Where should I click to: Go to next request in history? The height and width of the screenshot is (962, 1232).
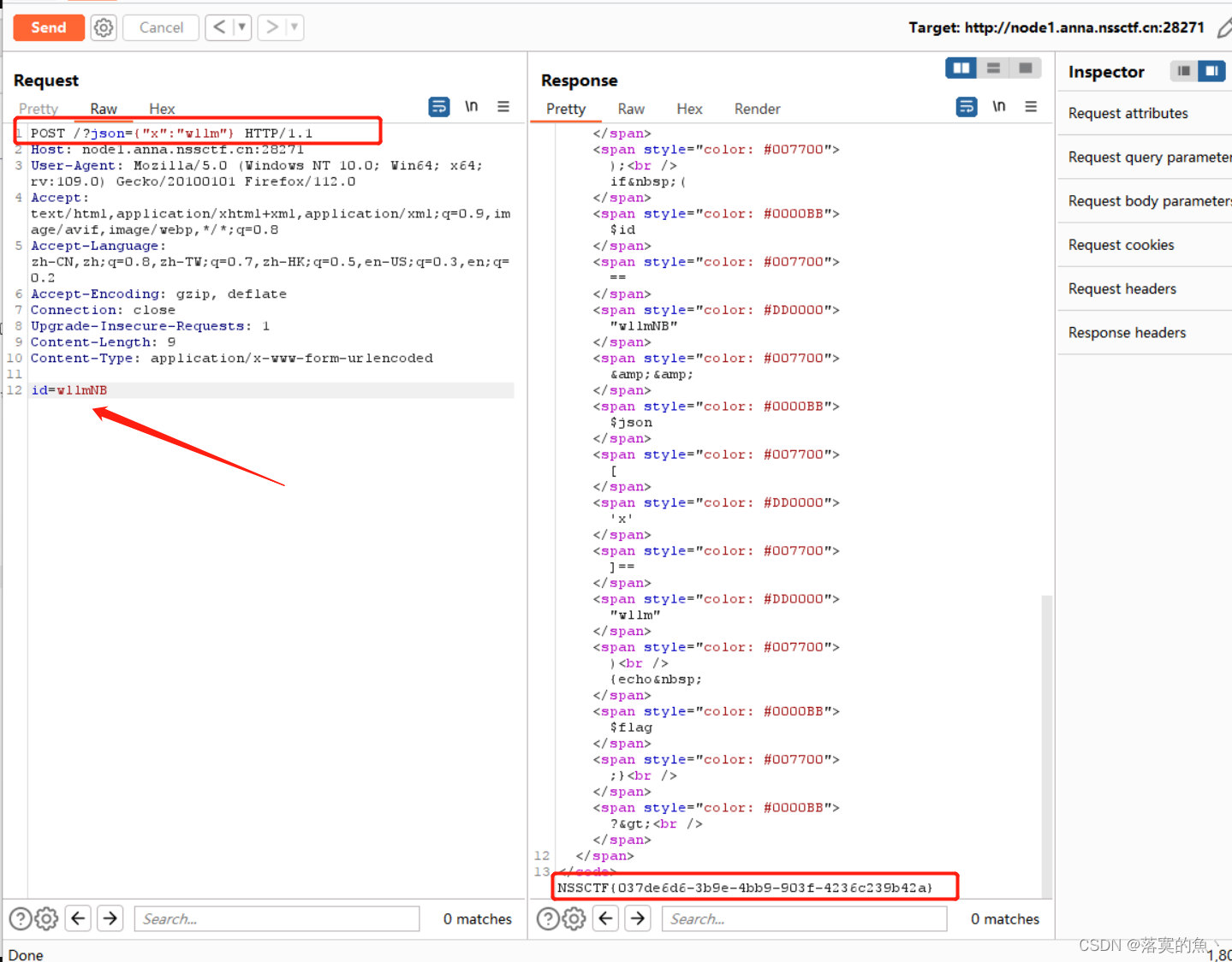click(272, 27)
